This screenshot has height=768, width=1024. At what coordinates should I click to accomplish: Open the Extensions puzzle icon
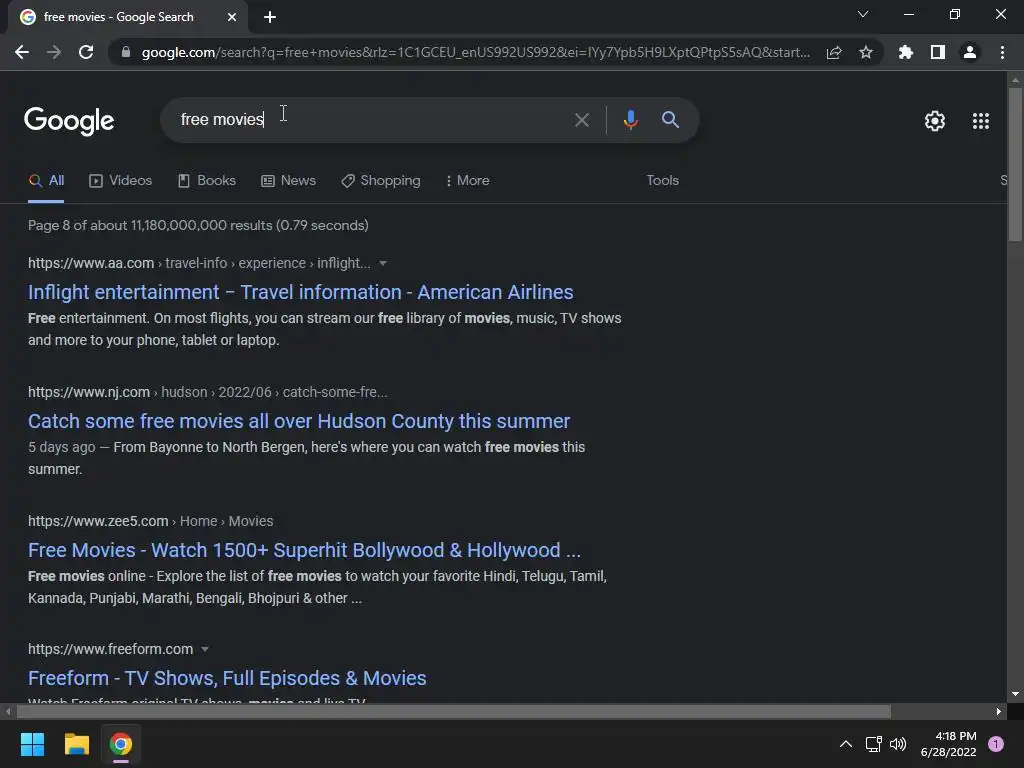(x=906, y=52)
